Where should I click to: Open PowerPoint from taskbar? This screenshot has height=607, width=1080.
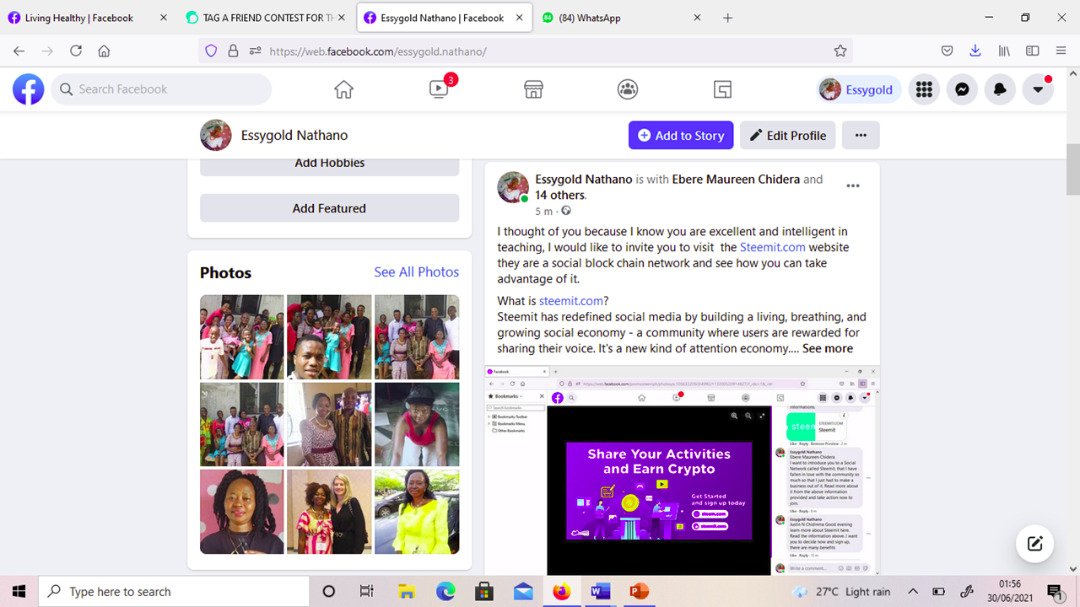(639, 591)
